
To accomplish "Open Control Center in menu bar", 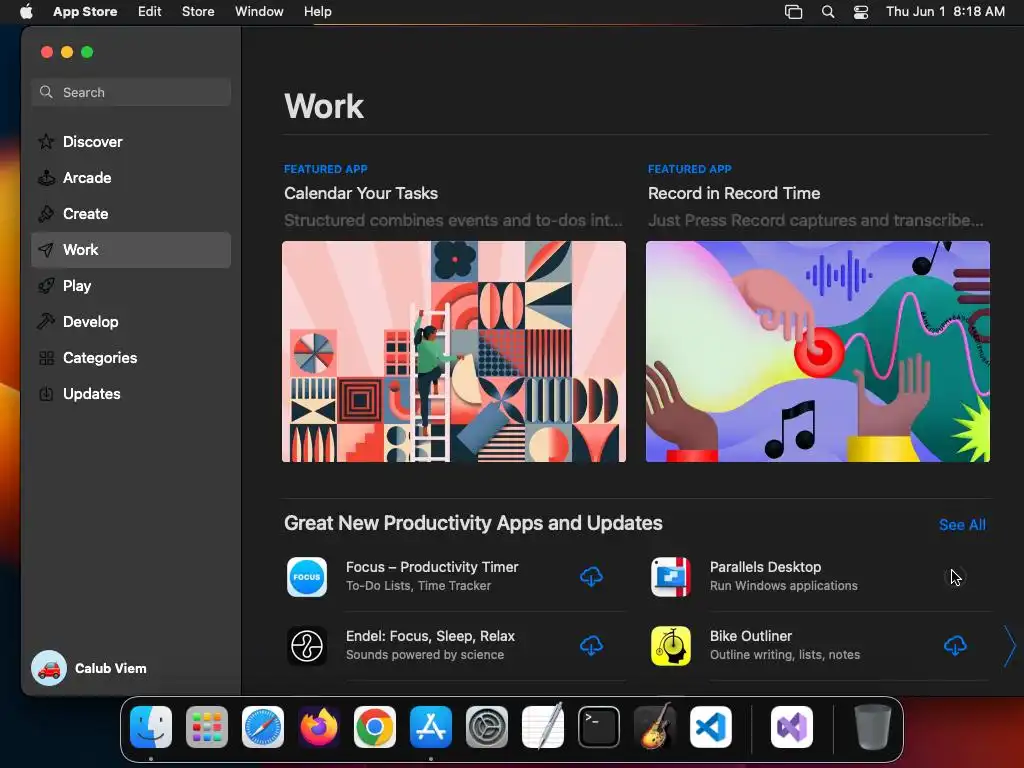I will pos(861,12).
